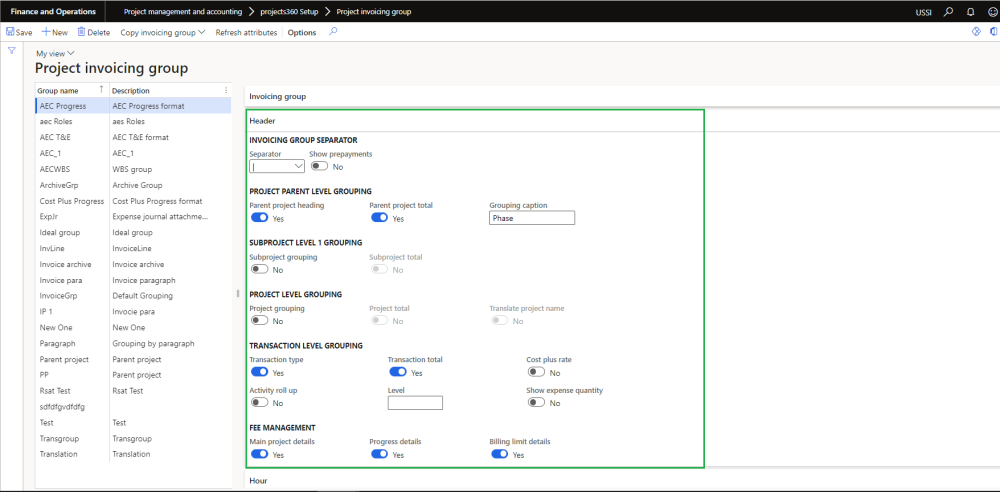The width and height of the screenshot is (1000, 492).
Task: Select the Invoice para row
Action: 133,280
